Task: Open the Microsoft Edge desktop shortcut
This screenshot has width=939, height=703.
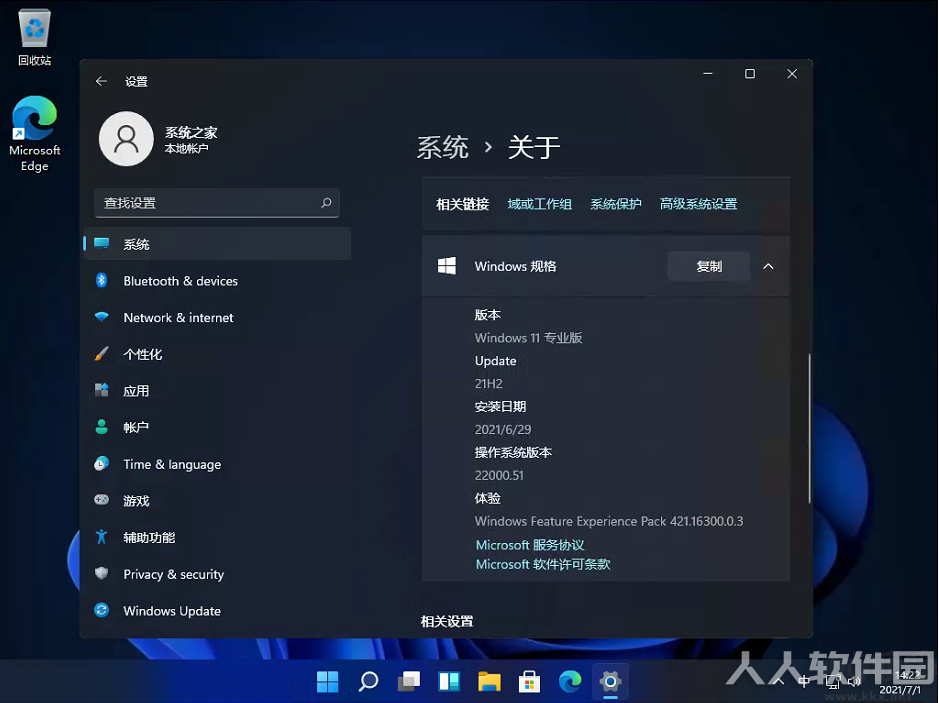Action: pyautogui.click(x=35, y=134)
